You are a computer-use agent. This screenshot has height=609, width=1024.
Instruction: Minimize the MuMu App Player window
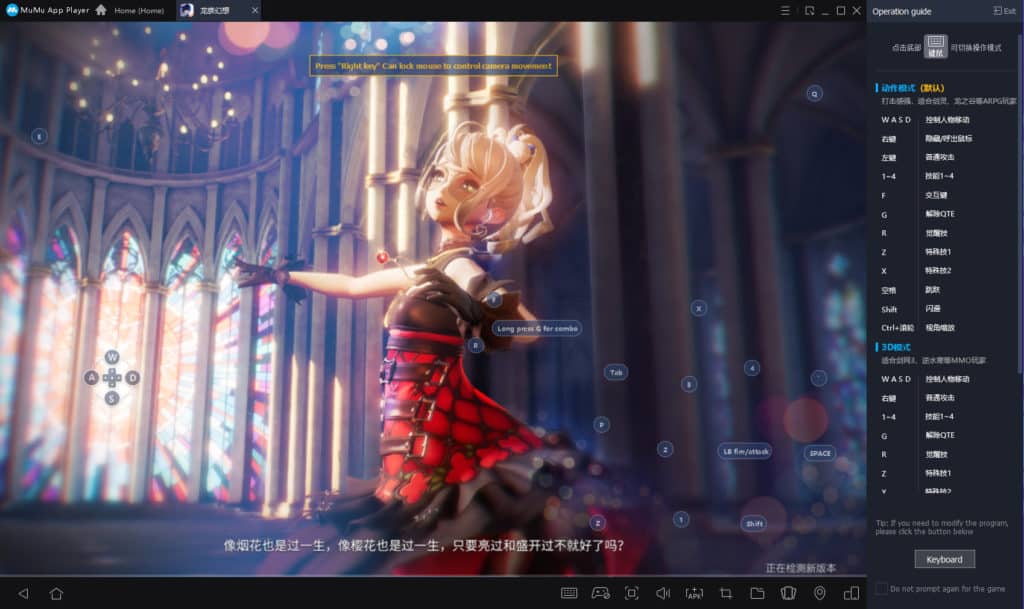(x=825, y=11)
